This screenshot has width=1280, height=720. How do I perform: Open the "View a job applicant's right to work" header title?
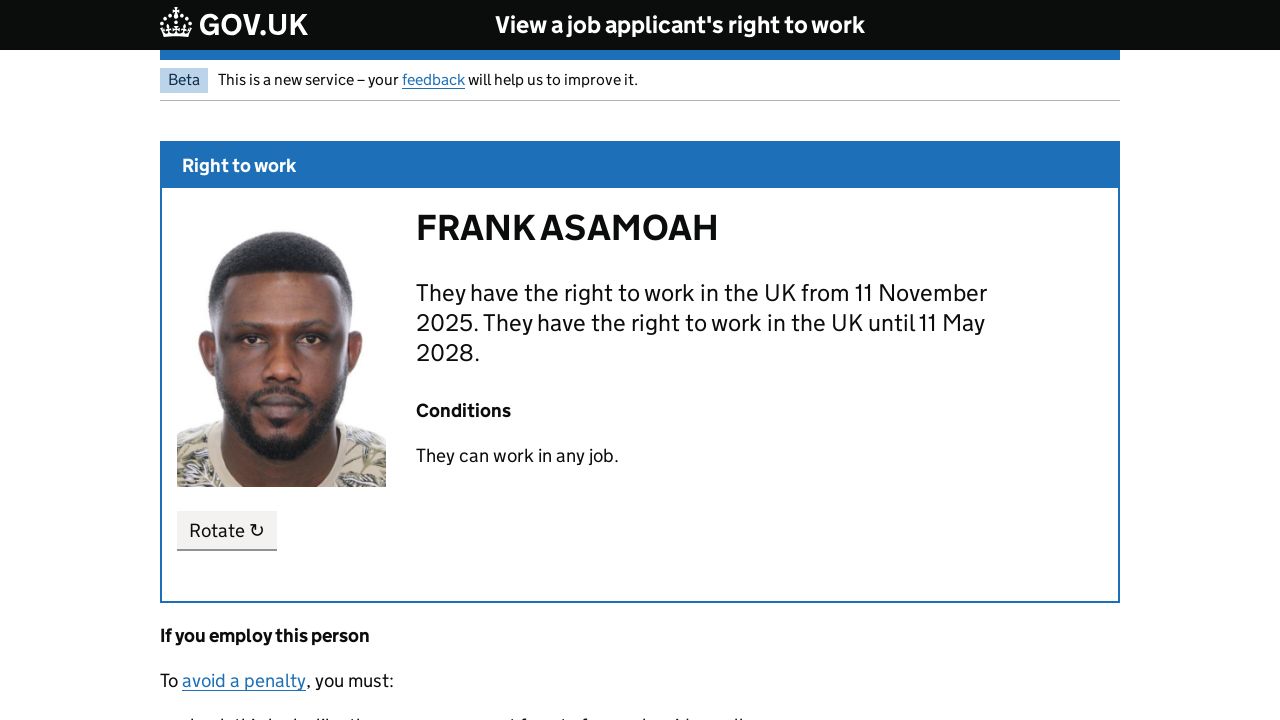point(679,25)
